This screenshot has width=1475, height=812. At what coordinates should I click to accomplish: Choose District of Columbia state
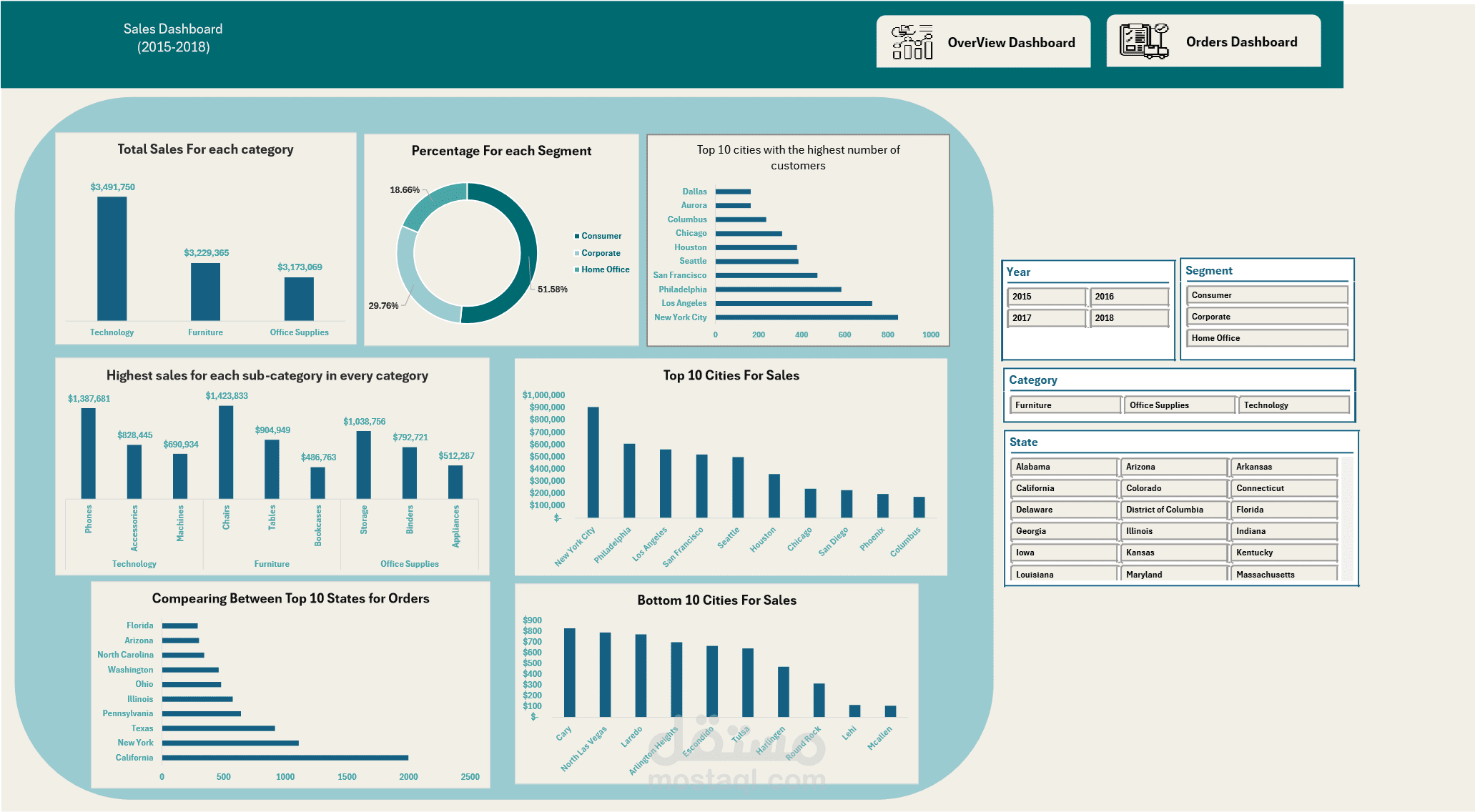tap(1173, 510)
